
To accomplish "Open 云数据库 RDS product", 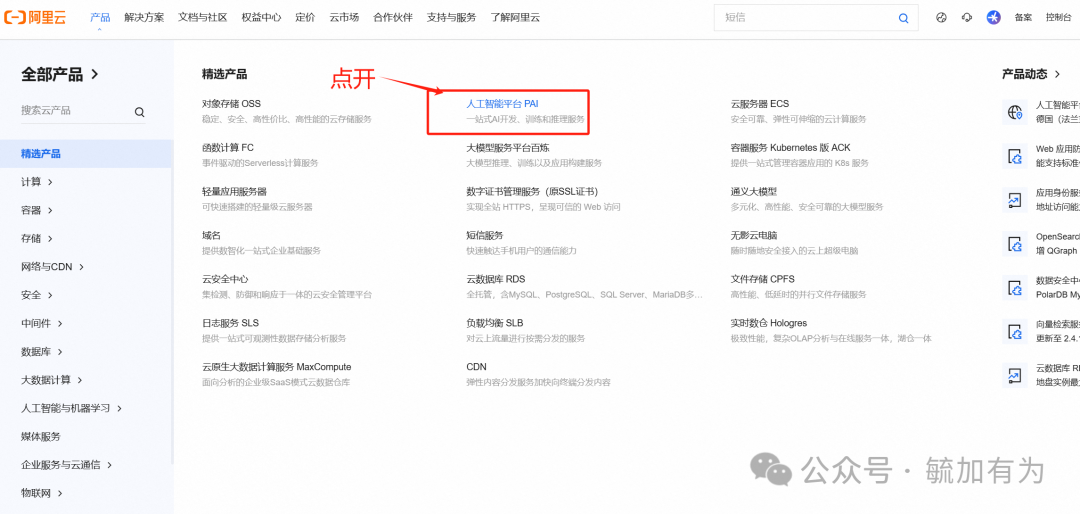I will pyautogui.click(x=496, y=279).
